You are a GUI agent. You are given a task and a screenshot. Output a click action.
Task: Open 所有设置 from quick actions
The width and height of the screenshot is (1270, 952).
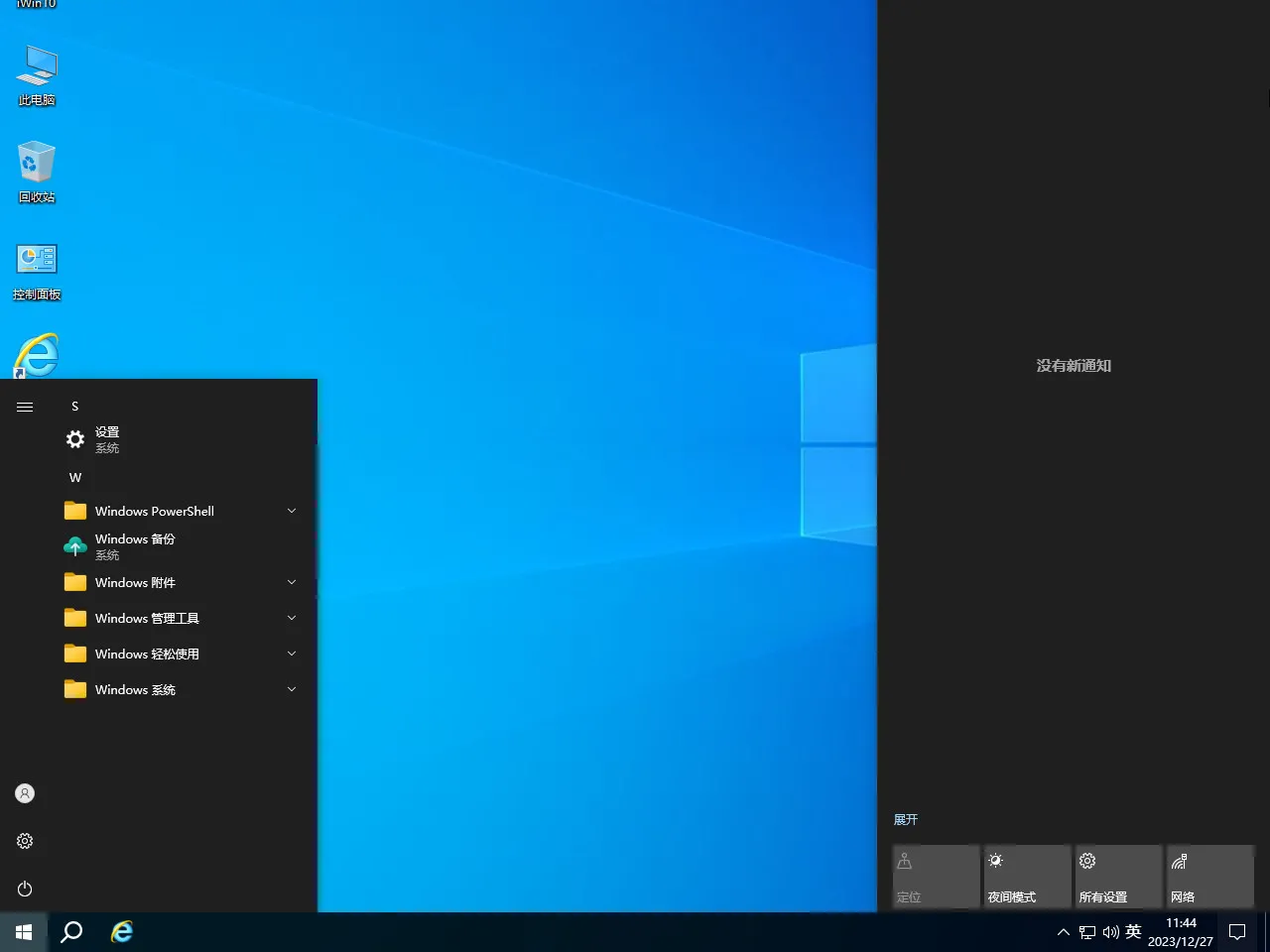(1118, 876)
